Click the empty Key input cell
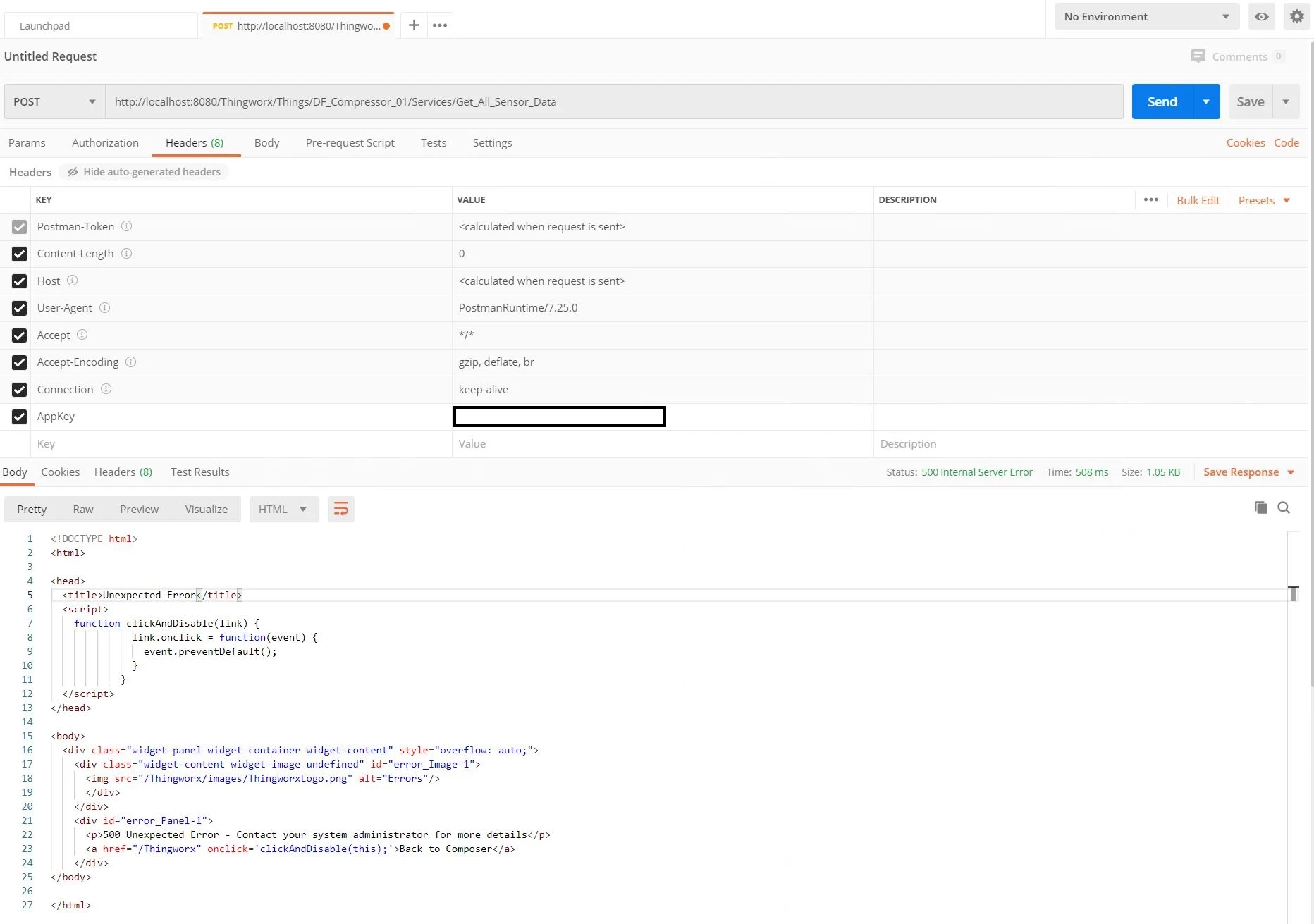 [241, 443]
